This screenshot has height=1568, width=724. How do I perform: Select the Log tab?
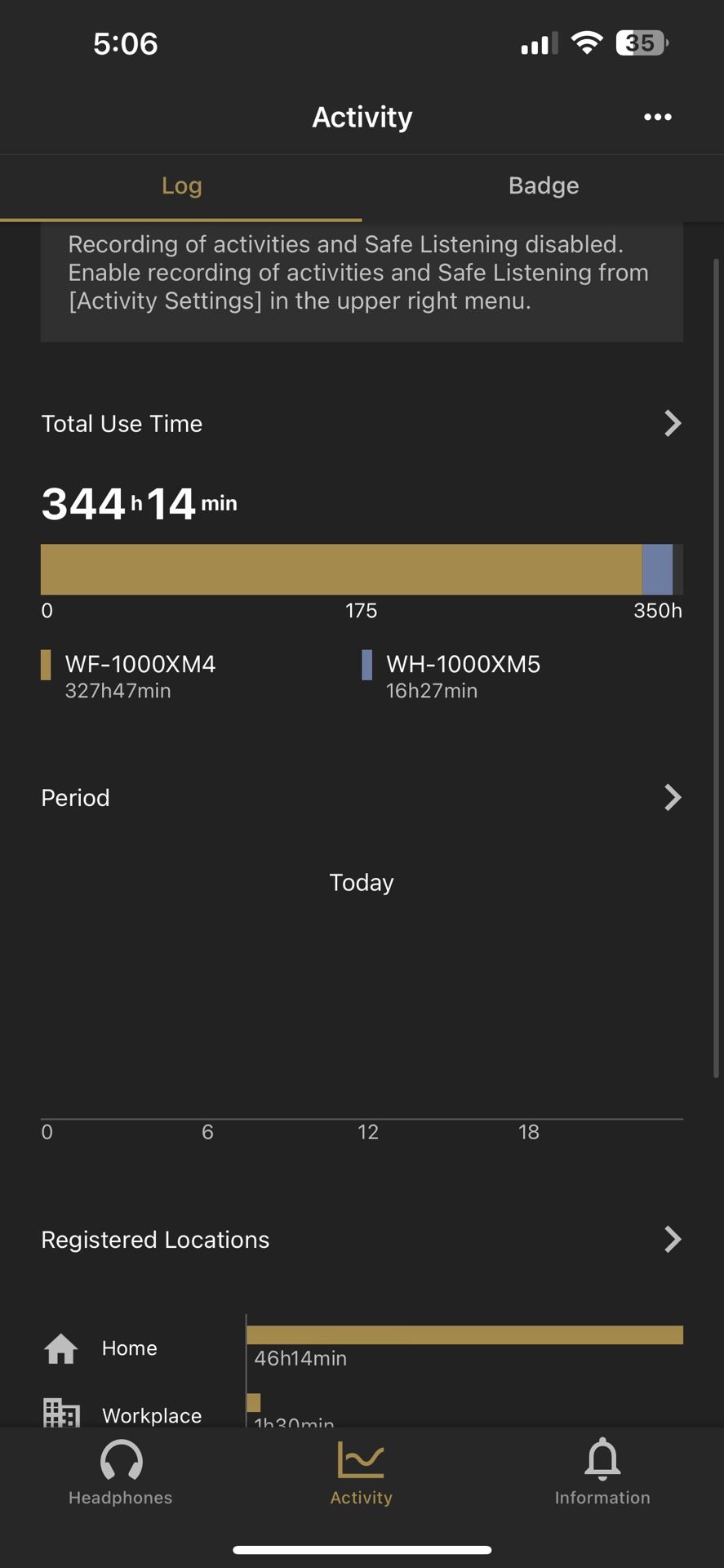pyautogui.click(x=181, y=185)
